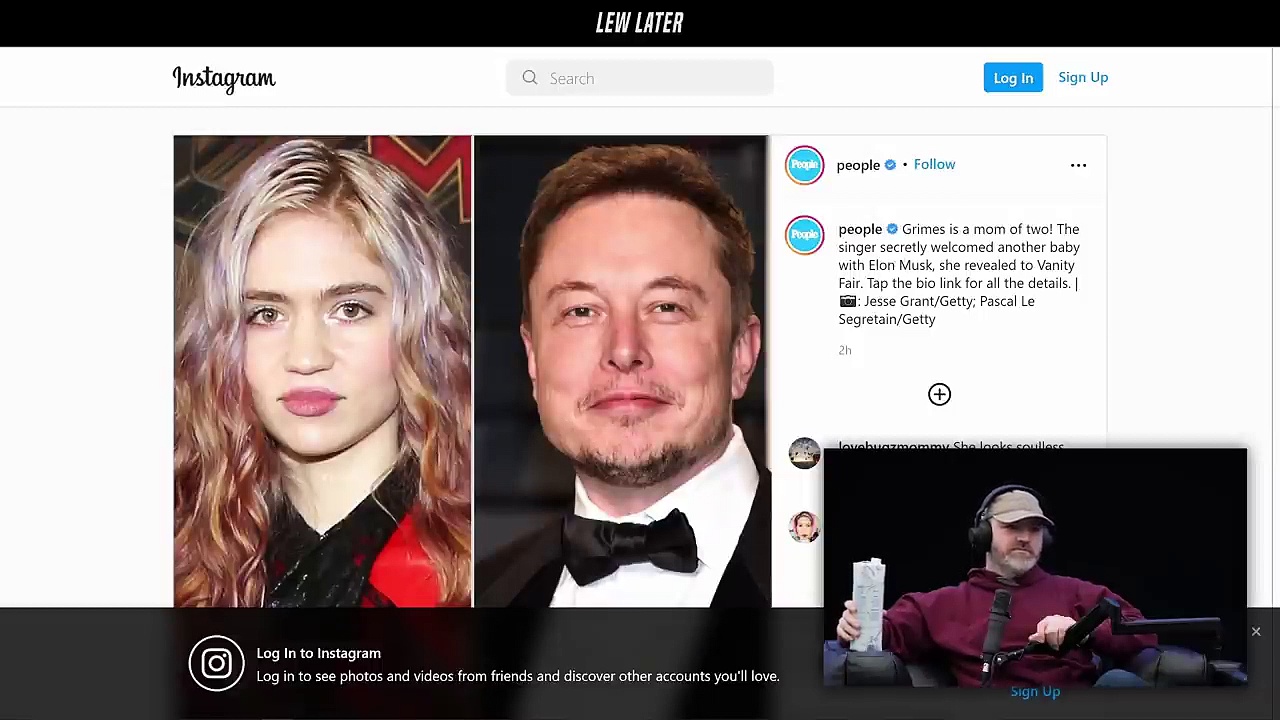Click the Sign Up link in the bottom banner

pyautogui.click(x=1035, y=691)
